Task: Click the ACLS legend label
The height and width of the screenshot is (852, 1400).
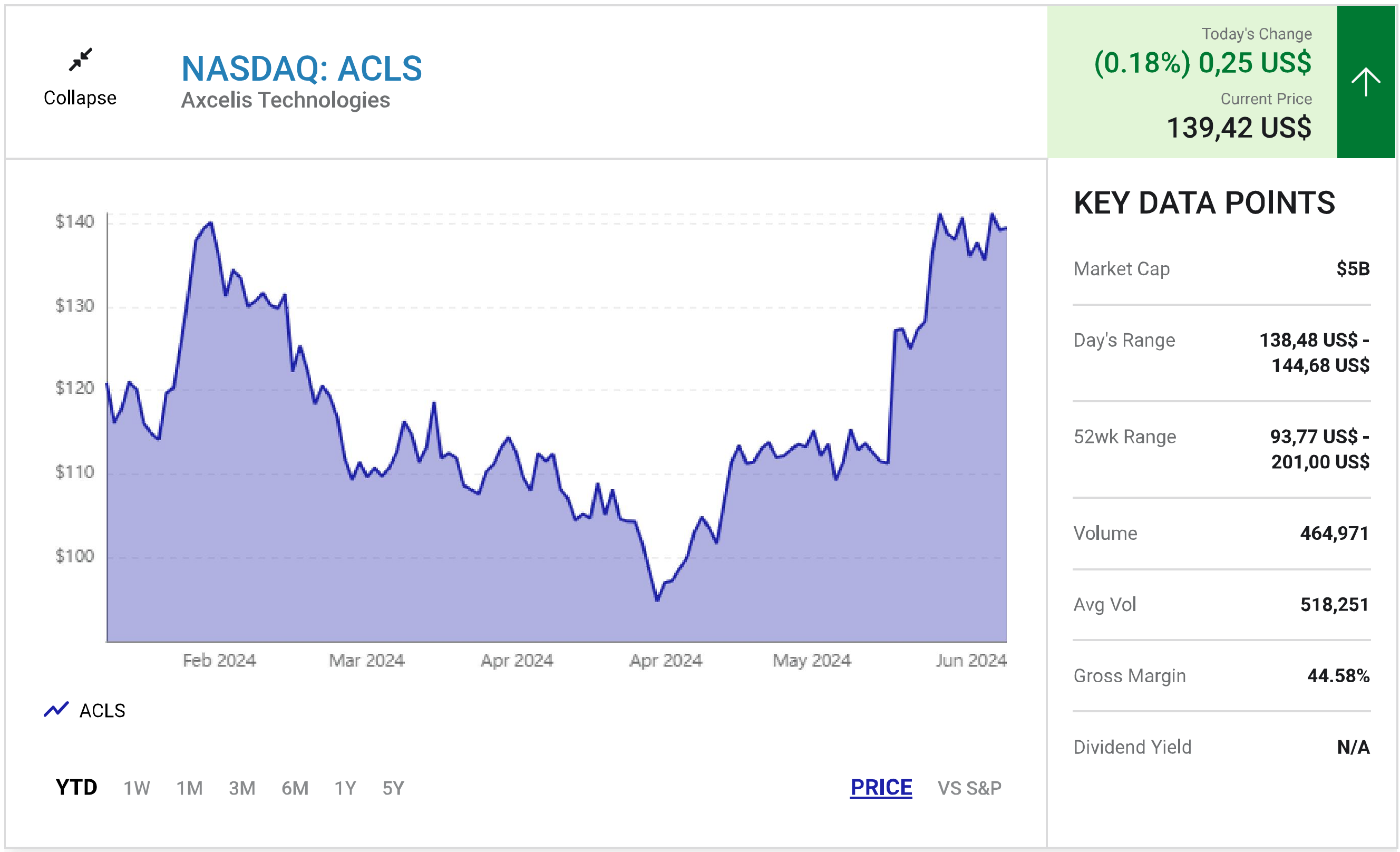Action: (x=102, y=711)
